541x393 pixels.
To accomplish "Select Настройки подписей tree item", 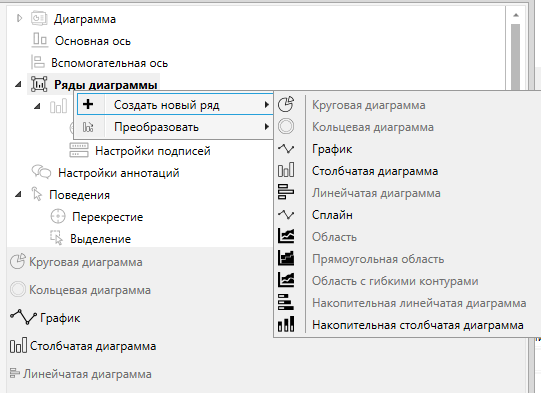I will click(x=153, y=151).
